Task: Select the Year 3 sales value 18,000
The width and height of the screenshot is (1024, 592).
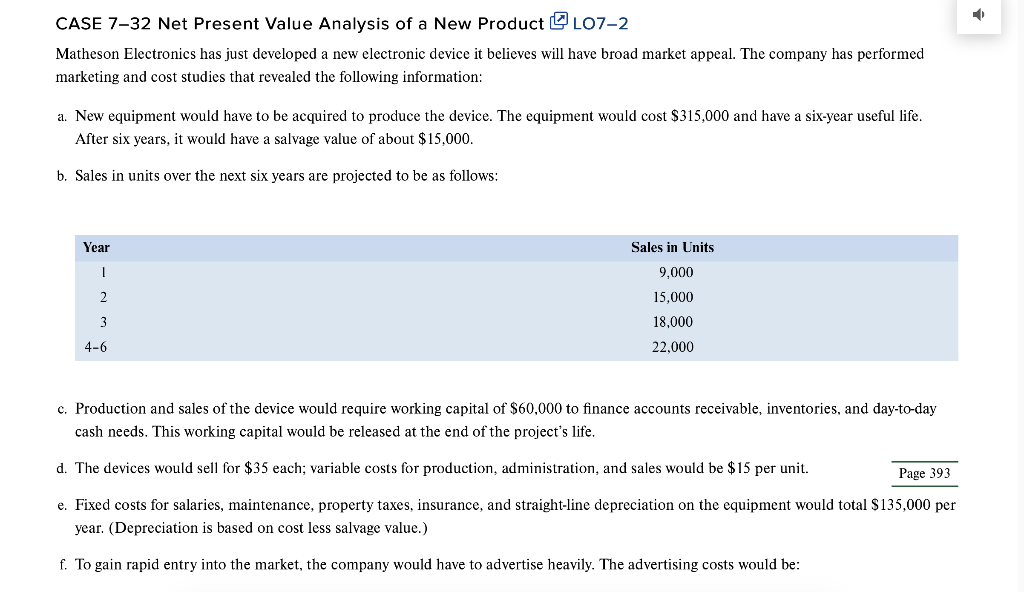Action: (672, 322)
